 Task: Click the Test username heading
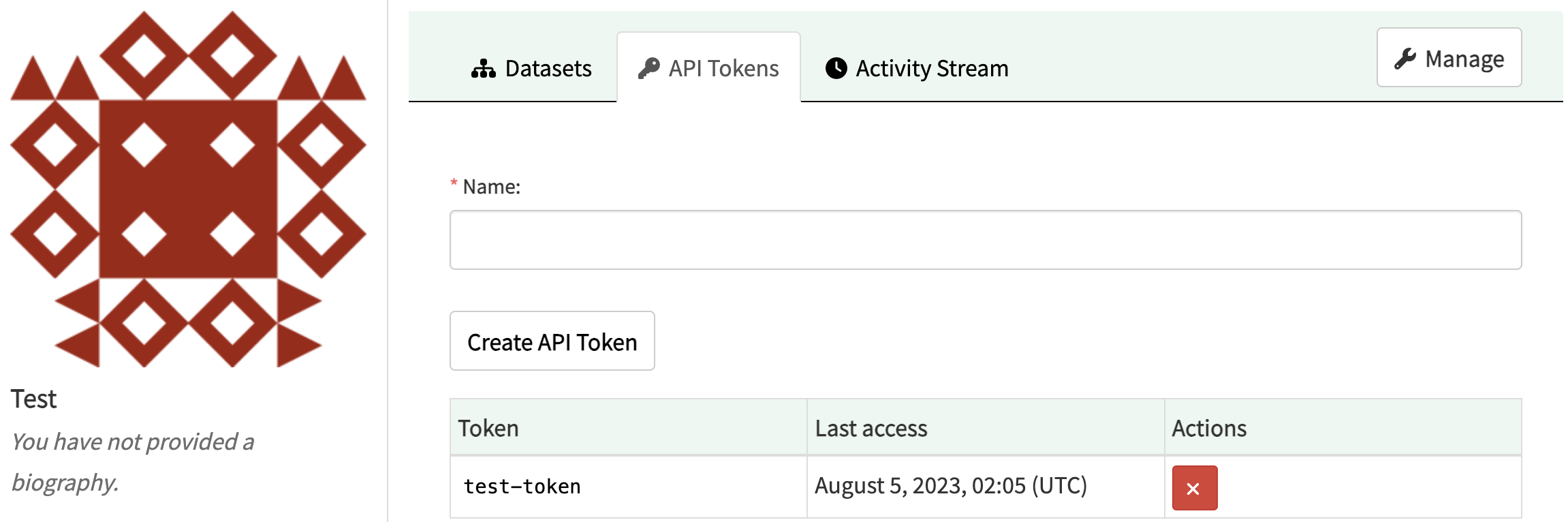click(33, 399)
